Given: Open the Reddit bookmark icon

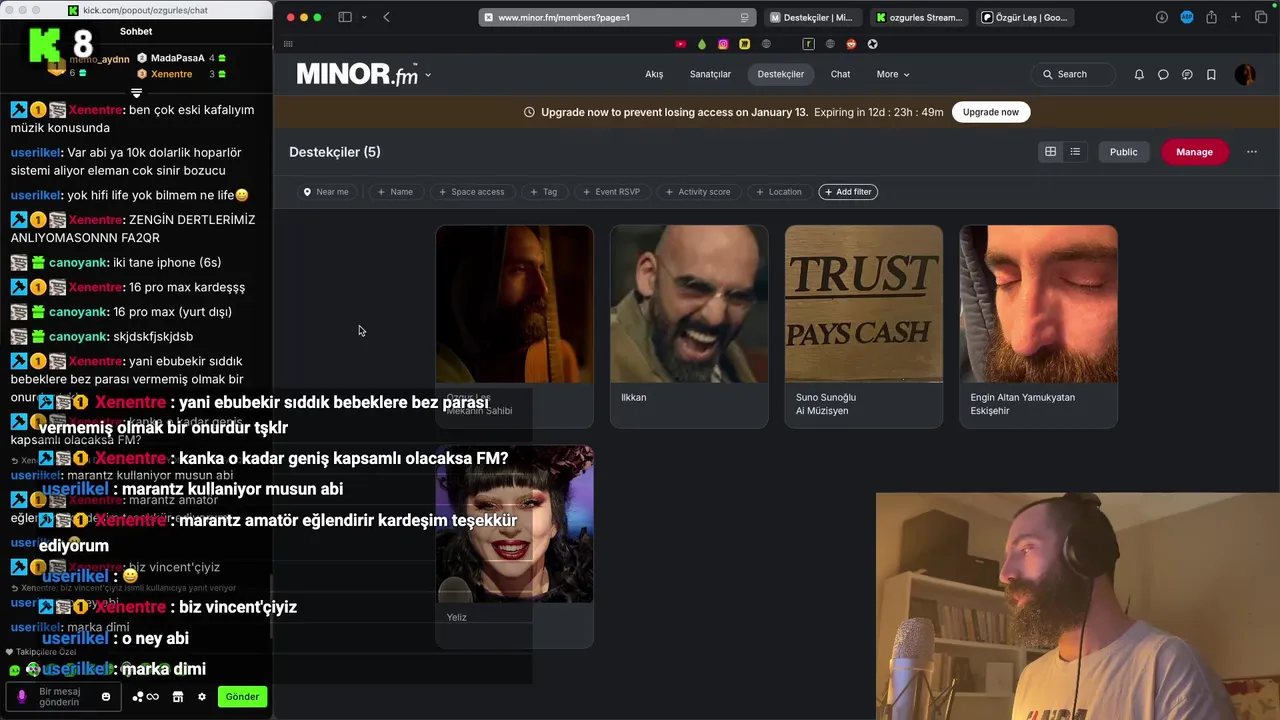Looking at the screenshot, I should [851, 44].
